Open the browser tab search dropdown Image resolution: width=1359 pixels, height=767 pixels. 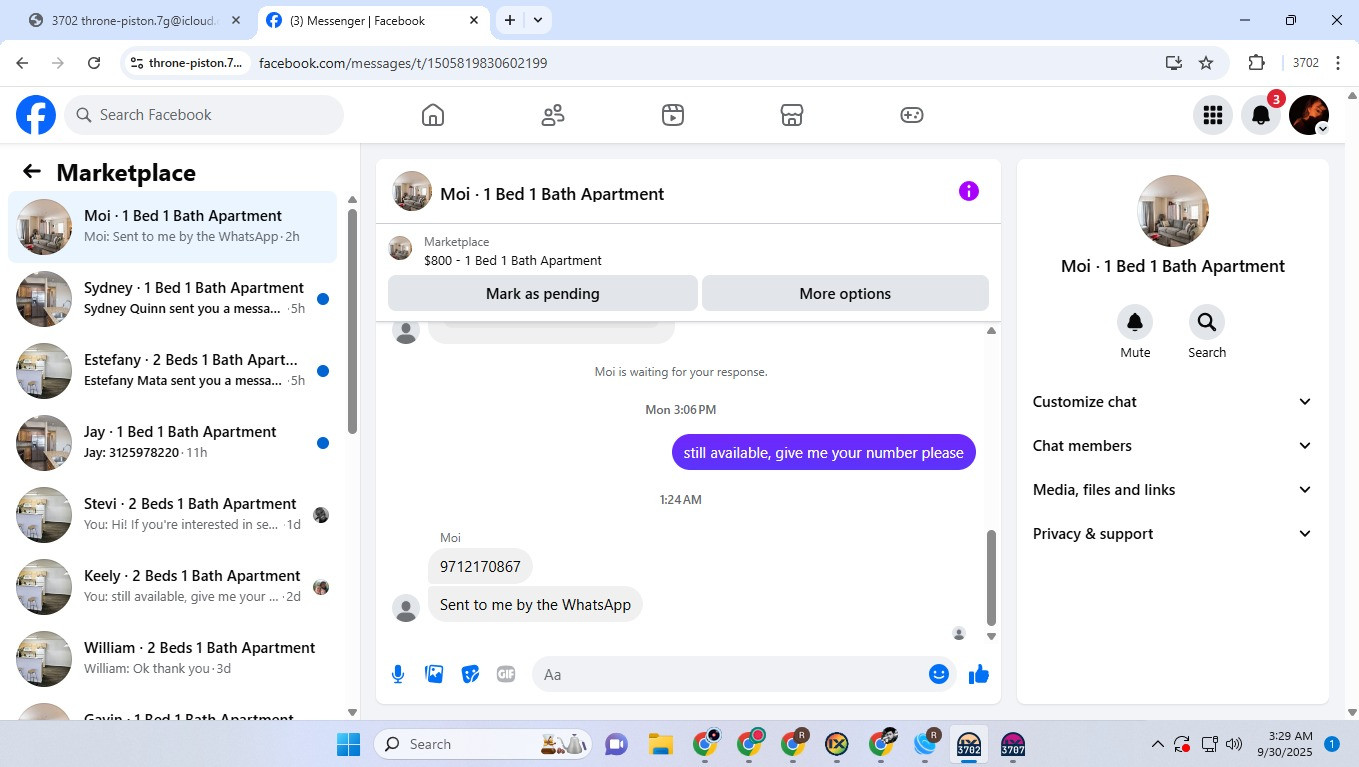tap(538, 20)
